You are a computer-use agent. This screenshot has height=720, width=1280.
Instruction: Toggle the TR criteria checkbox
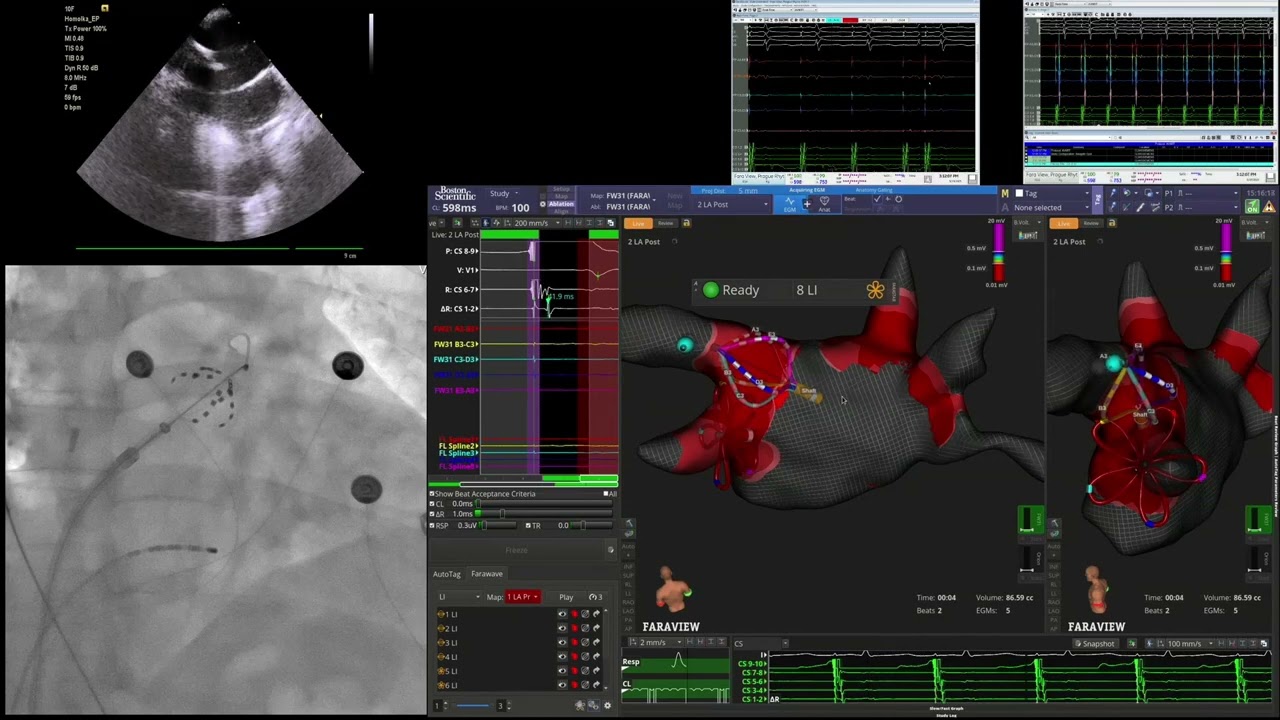tap(528, 525)
